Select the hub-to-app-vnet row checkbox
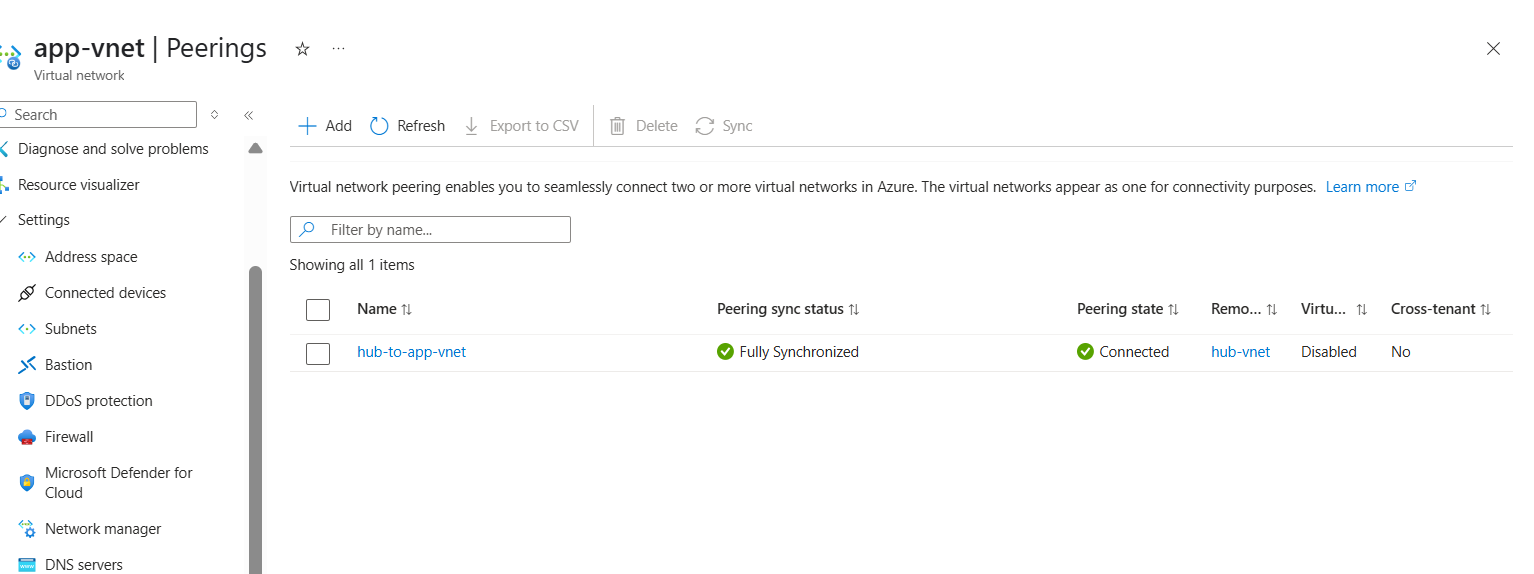The width and height of the screenshot is (1534, 574). 318,353
